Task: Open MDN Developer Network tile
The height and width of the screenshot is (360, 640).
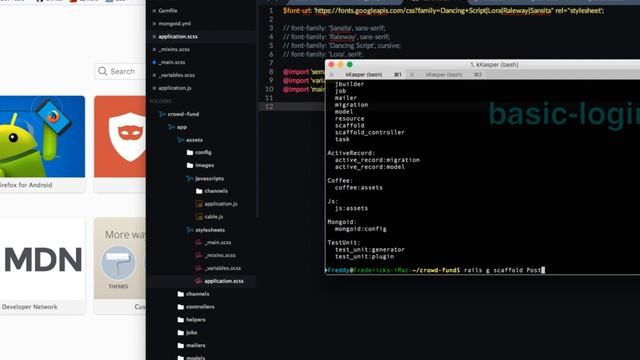Action: point(42,266)
